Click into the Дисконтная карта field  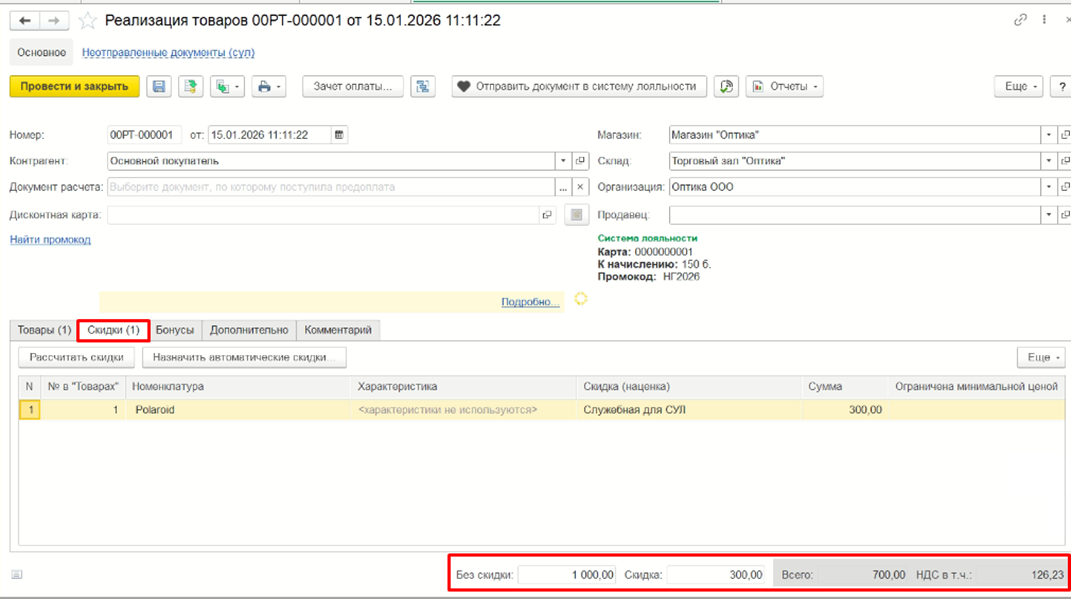(x=323, y=215)
